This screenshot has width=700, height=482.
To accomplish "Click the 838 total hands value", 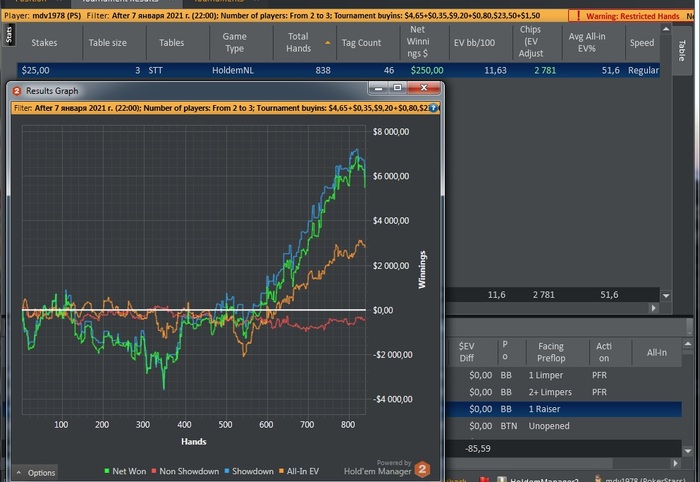I will click(x=323, y=71).
